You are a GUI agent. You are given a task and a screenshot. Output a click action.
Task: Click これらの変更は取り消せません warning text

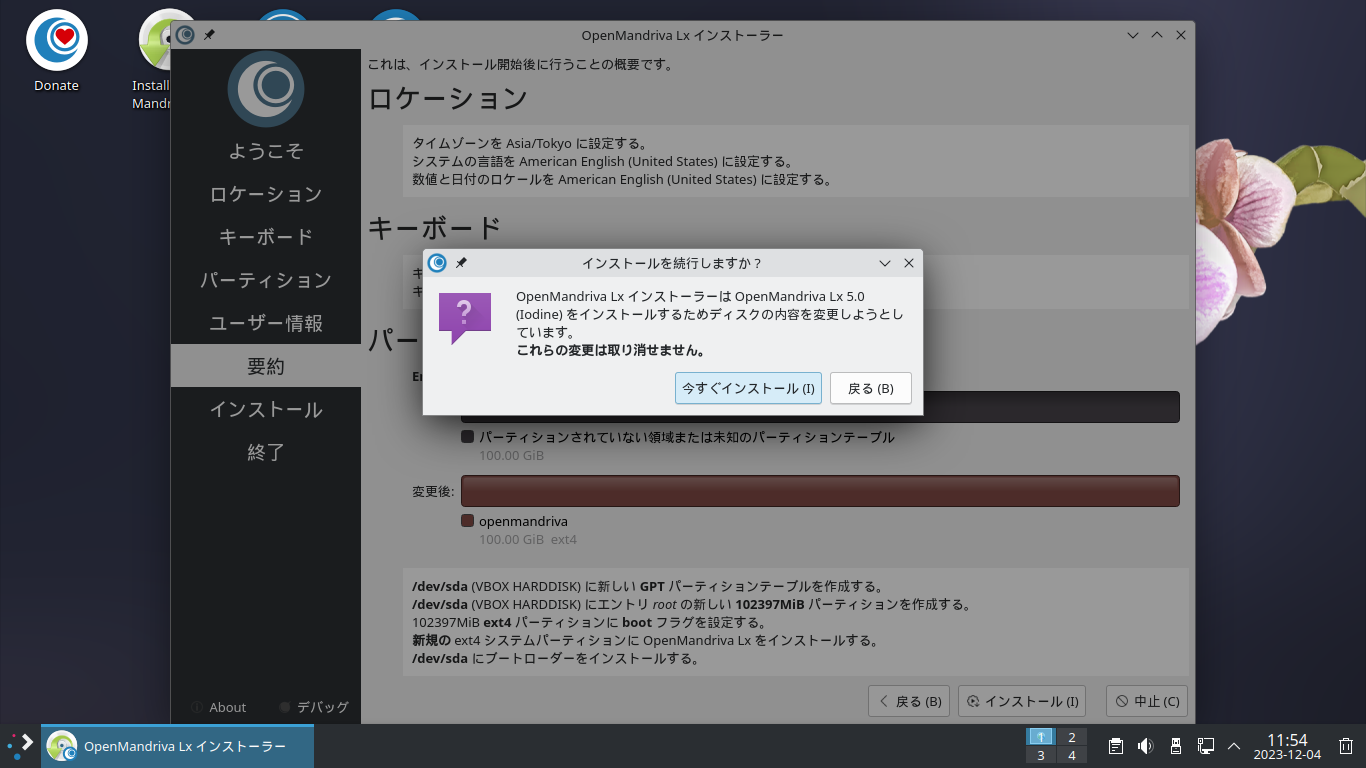tap(612, 351)
